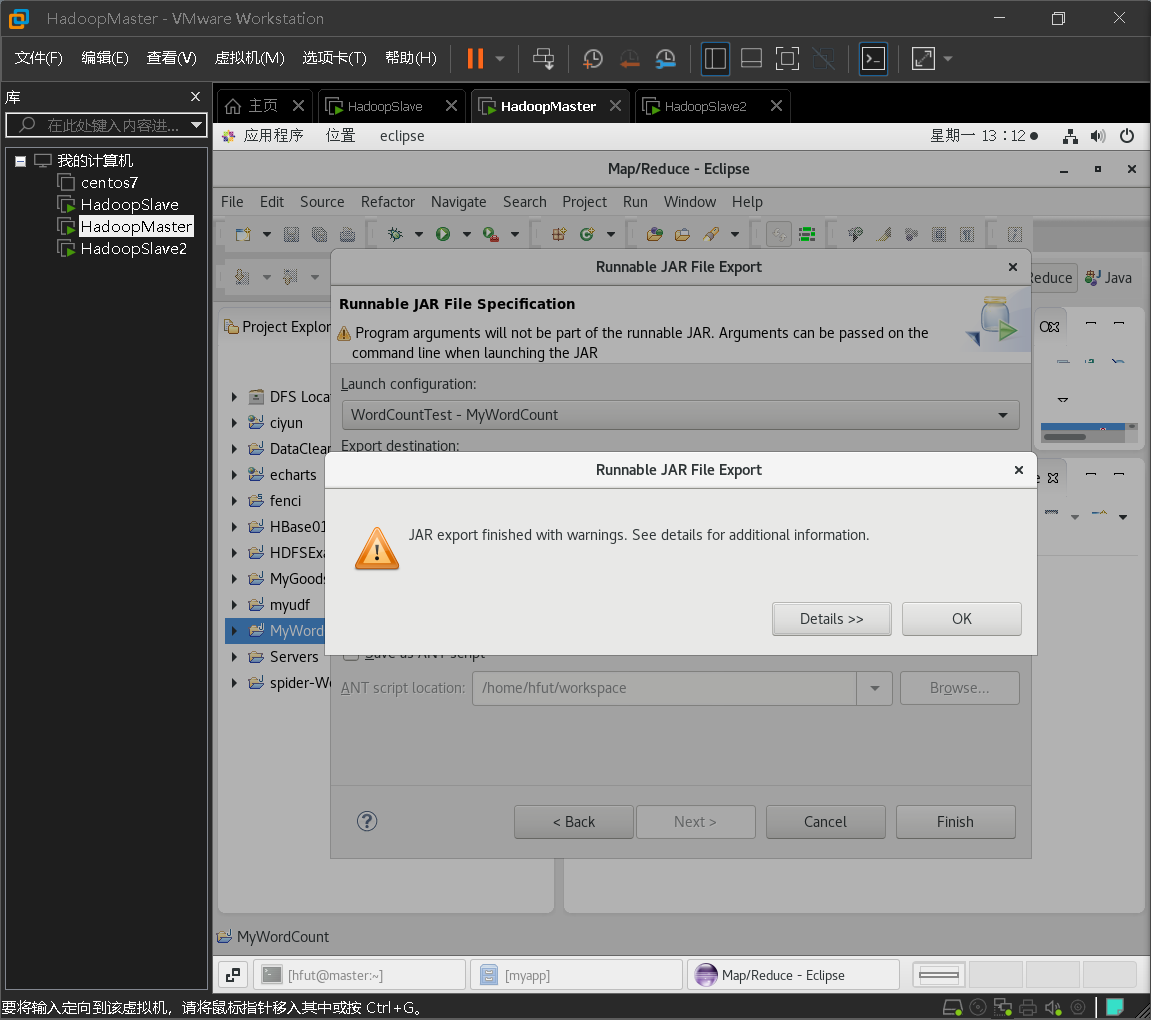The height and width of the screenshot is (1020, 1151).
Task: Pause the virtual machine from VMware toolbar
Action: point(476,59)
